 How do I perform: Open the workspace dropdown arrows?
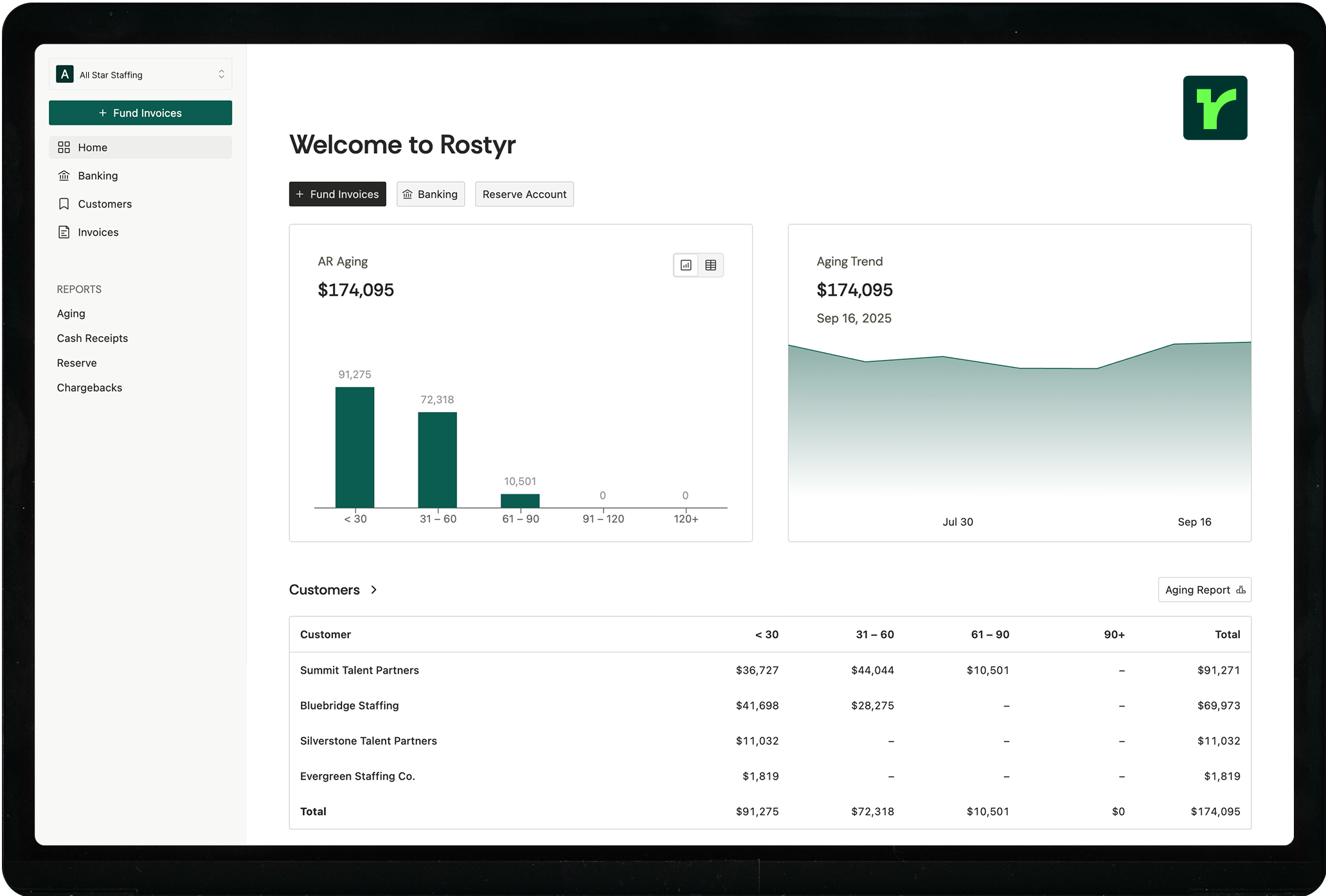(x=220, y=74)
